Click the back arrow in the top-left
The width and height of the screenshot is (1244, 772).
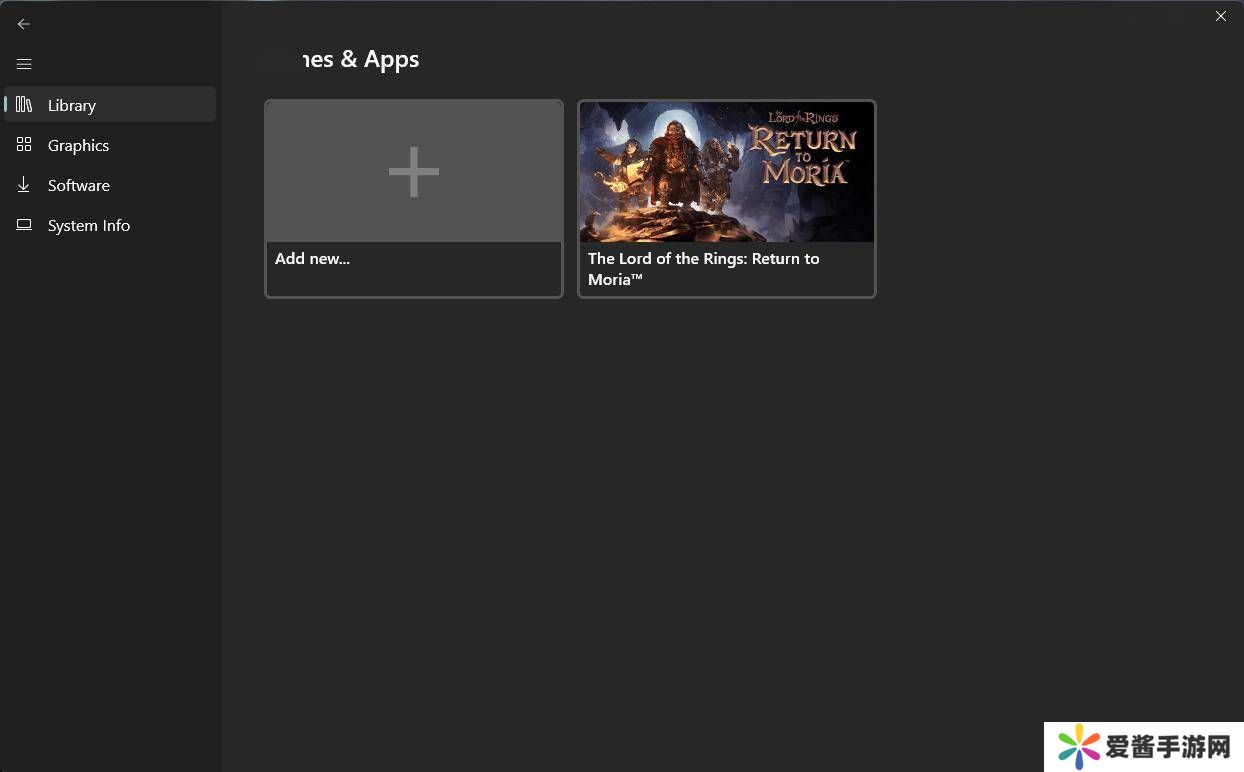[24, 24]
